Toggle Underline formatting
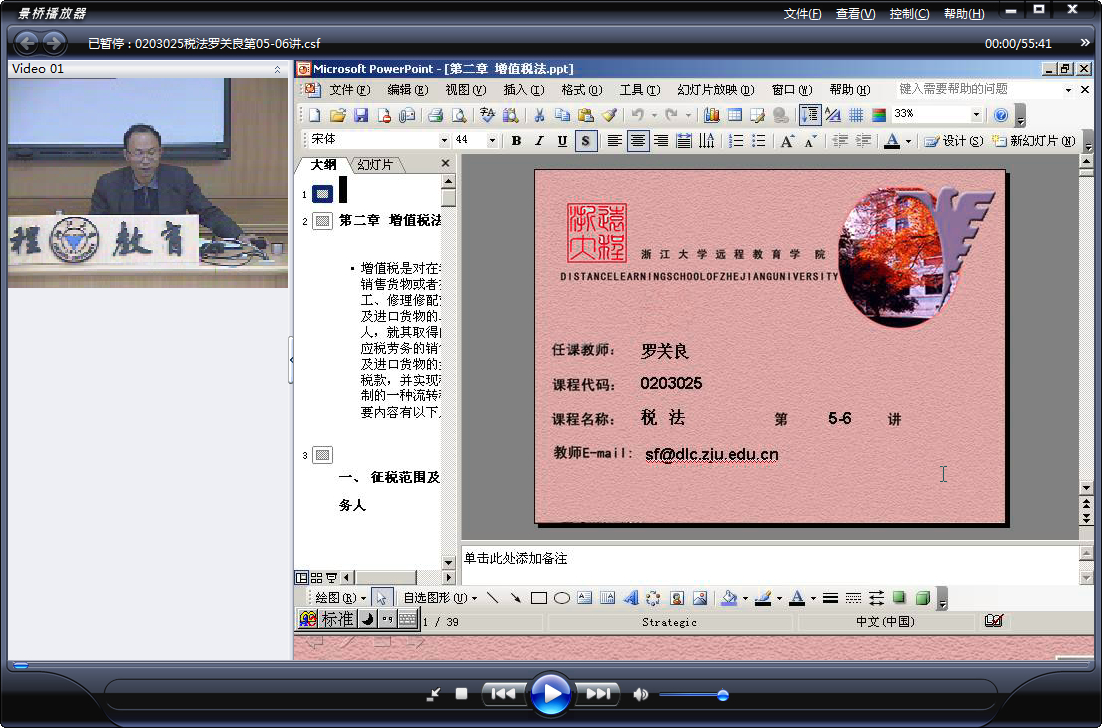Image resolution: width=1102 pixels, height=728 pixels. pyautogui.click(x=562, y=141)
